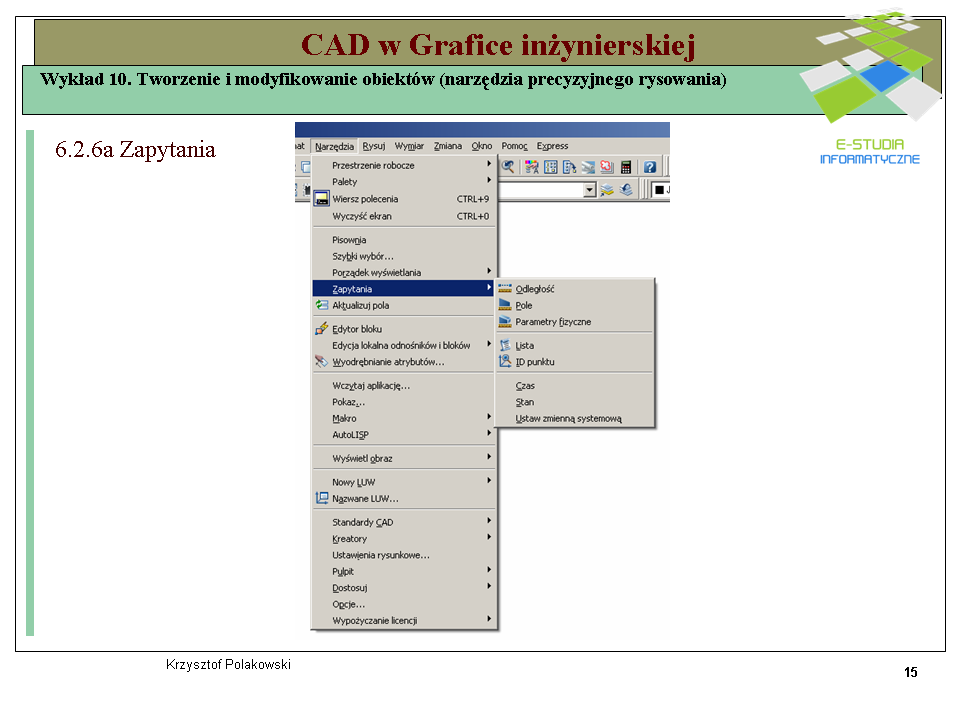Viewport: 960px width, 720px height.
Task: Open the Wymiar menu in menu bar
Action: click(409, 146)
